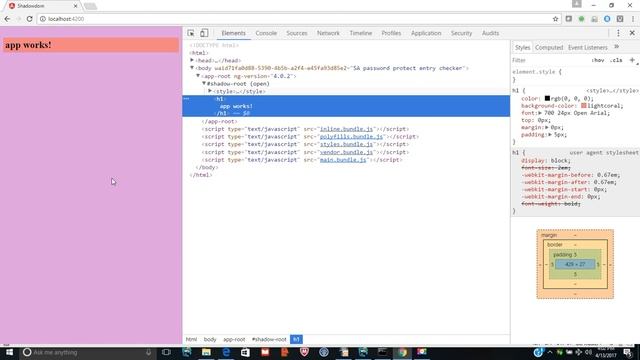Select body in the breadcrumb bar
Viewport: 640px width, 360px height.
210,340
